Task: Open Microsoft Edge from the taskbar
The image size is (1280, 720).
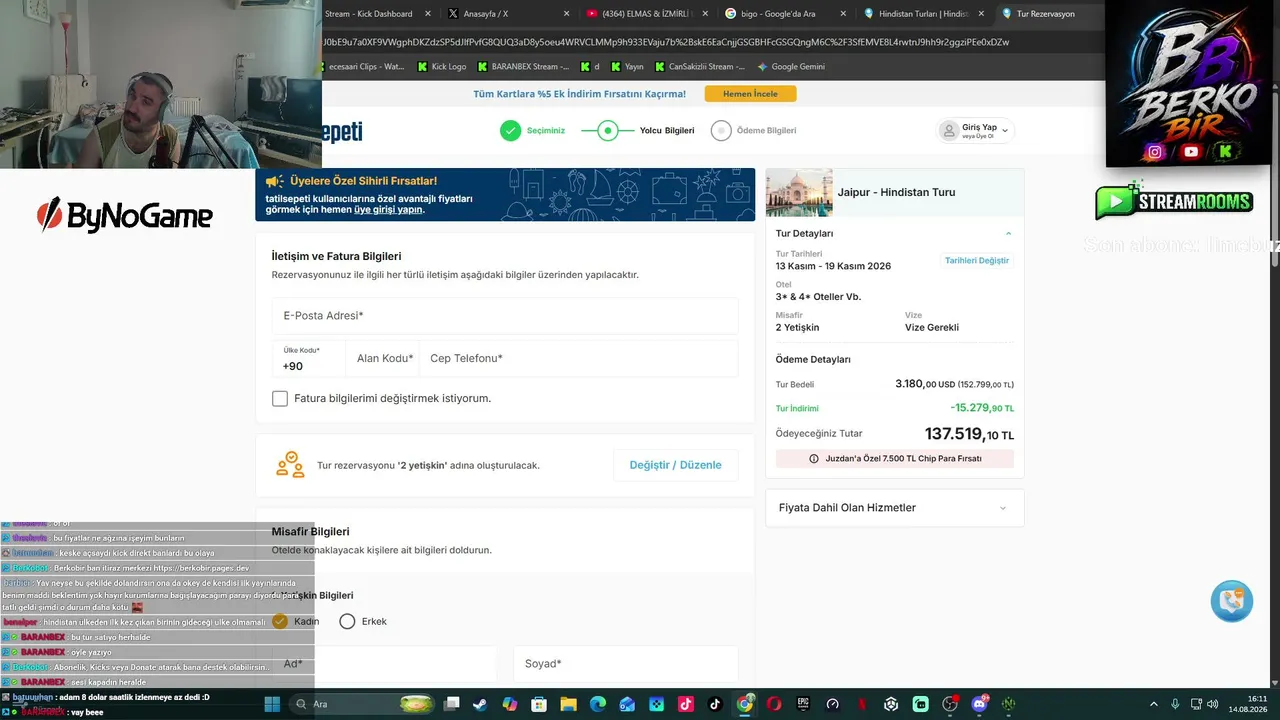Action: tap(598, 704)
